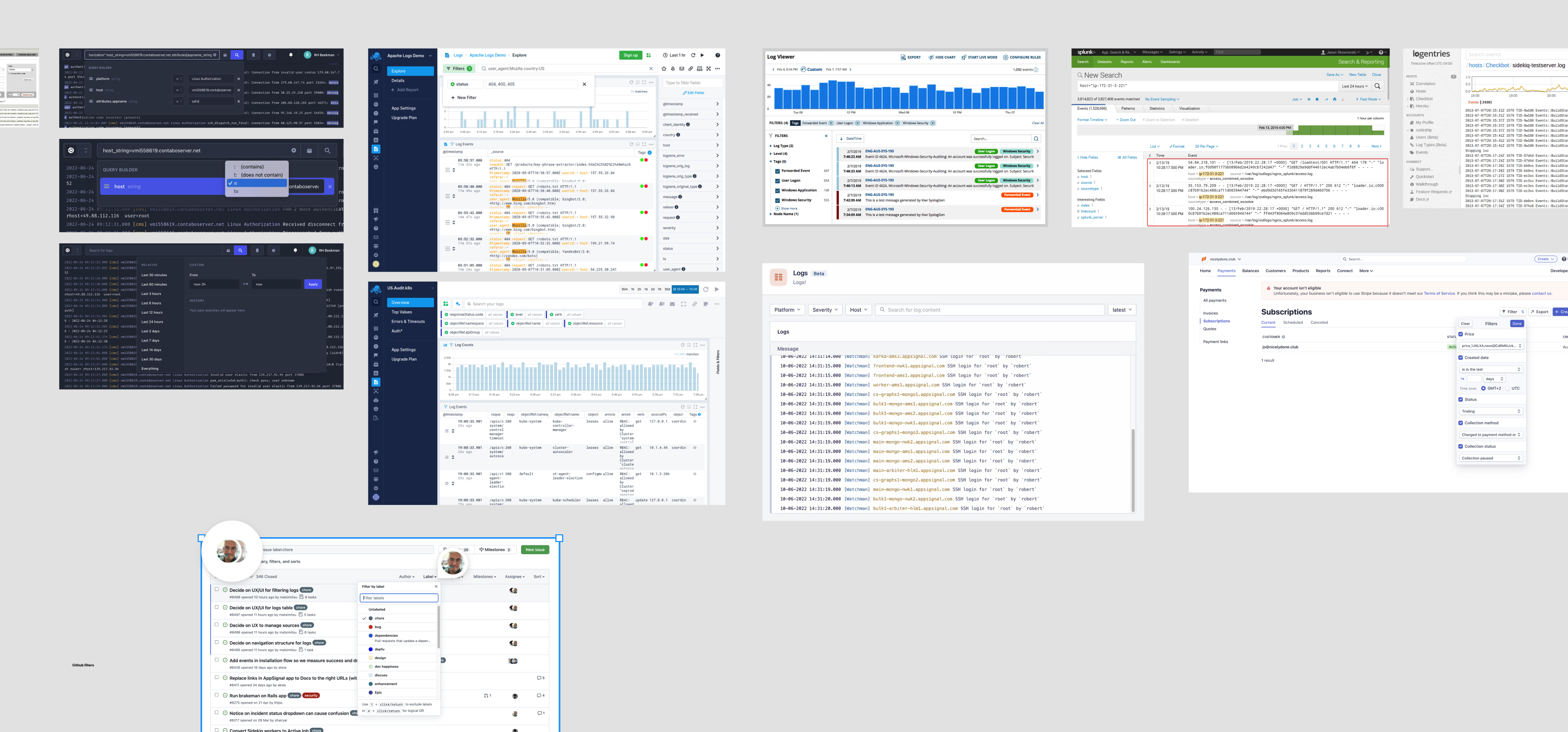Click the Filter labels text field

(398, 598)
